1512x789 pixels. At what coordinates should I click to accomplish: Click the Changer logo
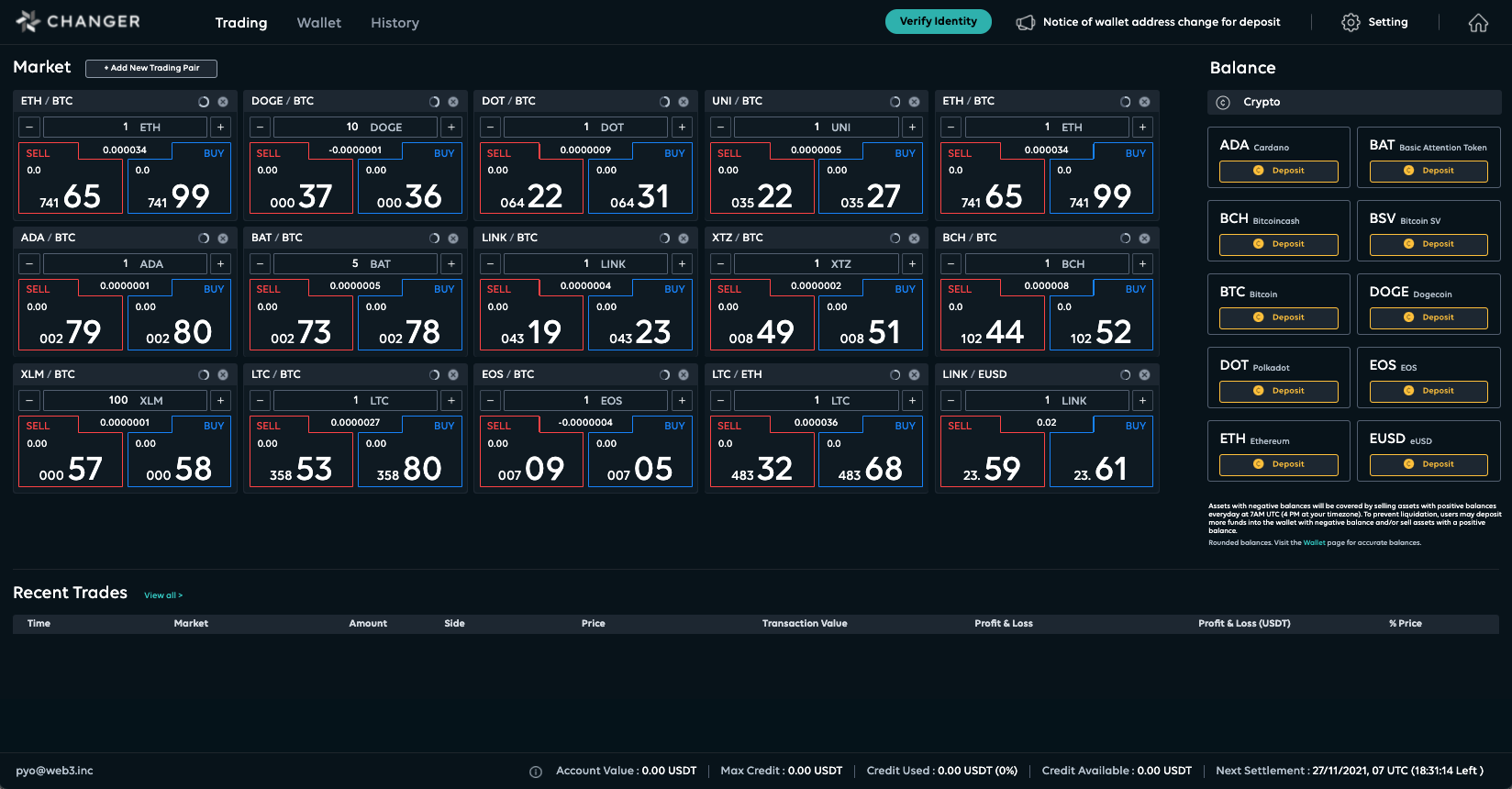(x=78, y=21)
